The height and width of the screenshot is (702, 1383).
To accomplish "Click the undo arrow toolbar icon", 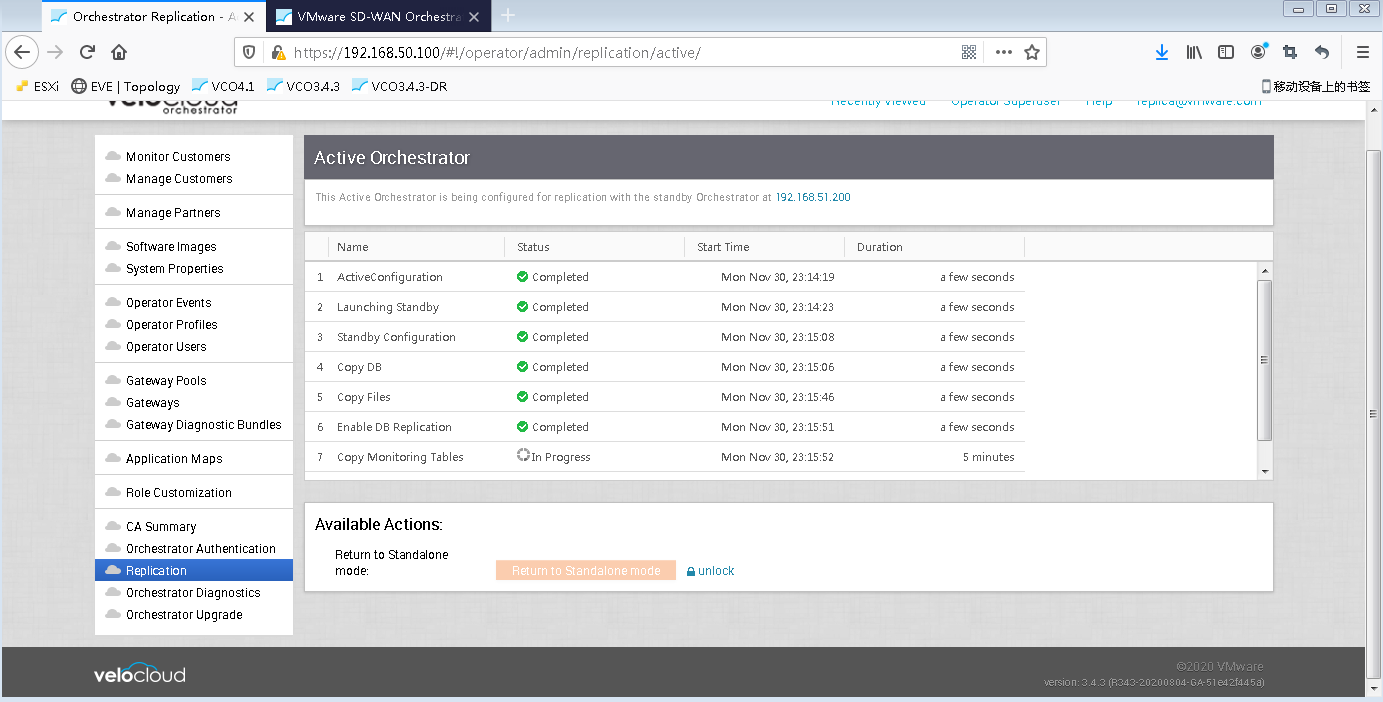I will pyautogui.click(x=1322, y=52).
